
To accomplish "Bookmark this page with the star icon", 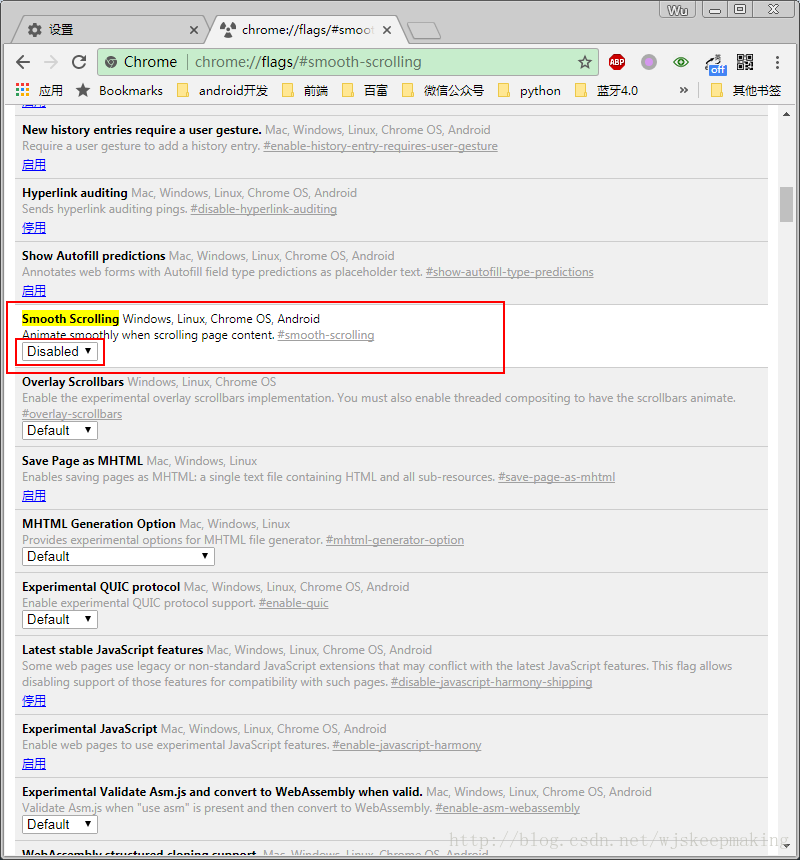I will [x=585, y=62].
